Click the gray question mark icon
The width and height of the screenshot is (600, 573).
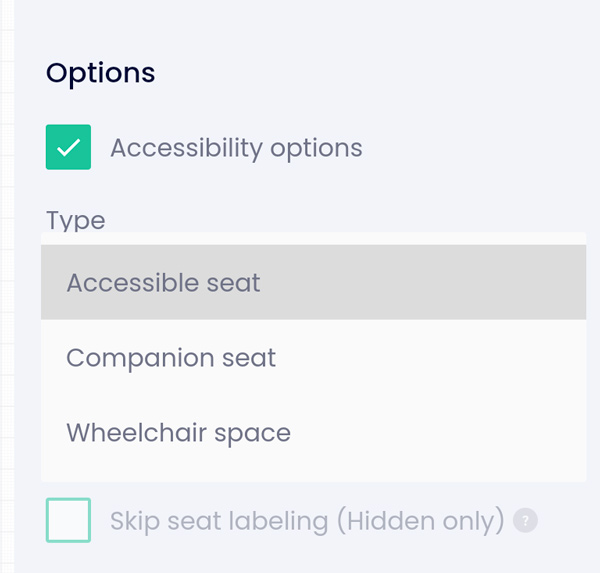point(525,520)
